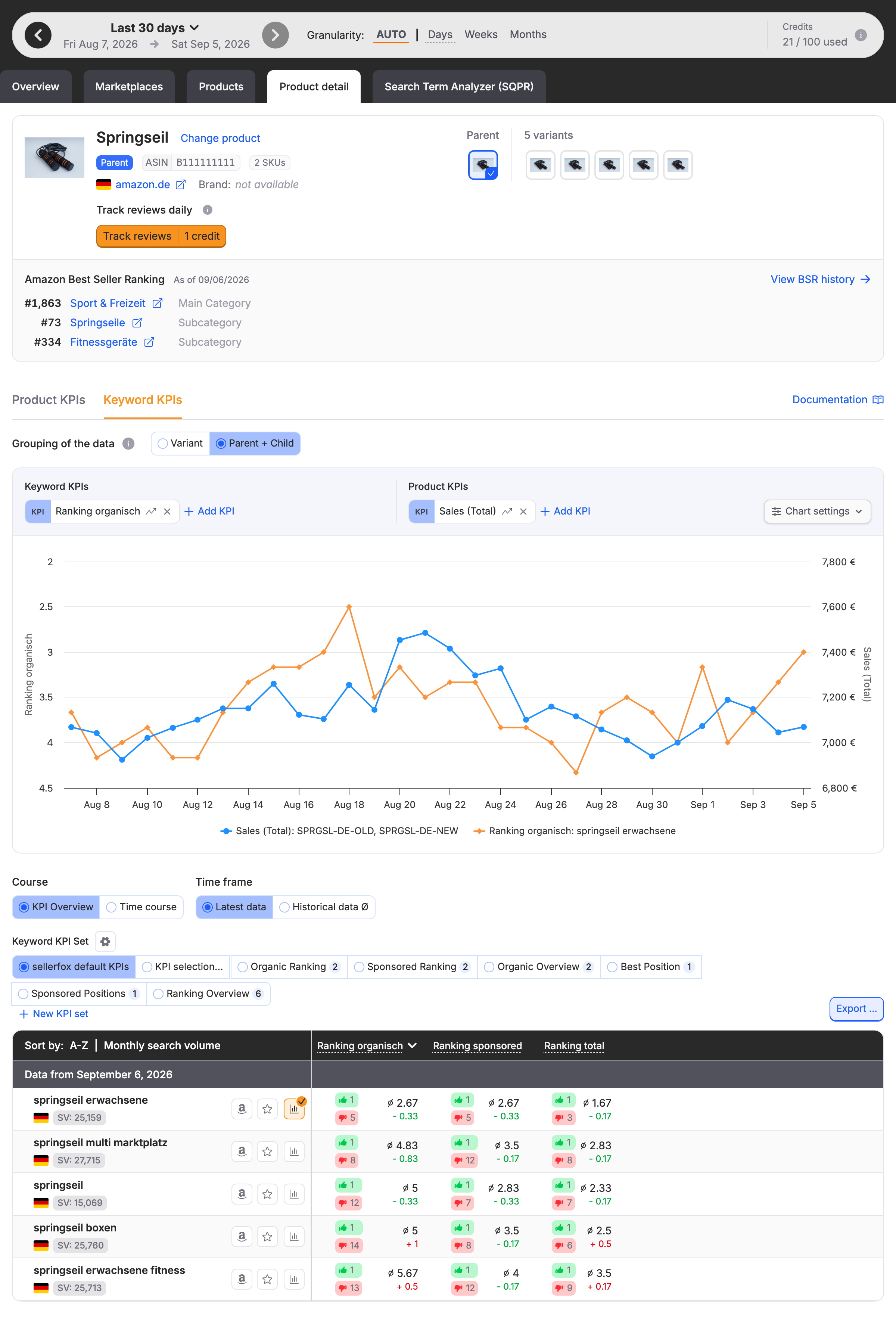This screenshot has height=1324, width=896.
Task: Set granularity to Weeks
Action: (x=481, y=35)
